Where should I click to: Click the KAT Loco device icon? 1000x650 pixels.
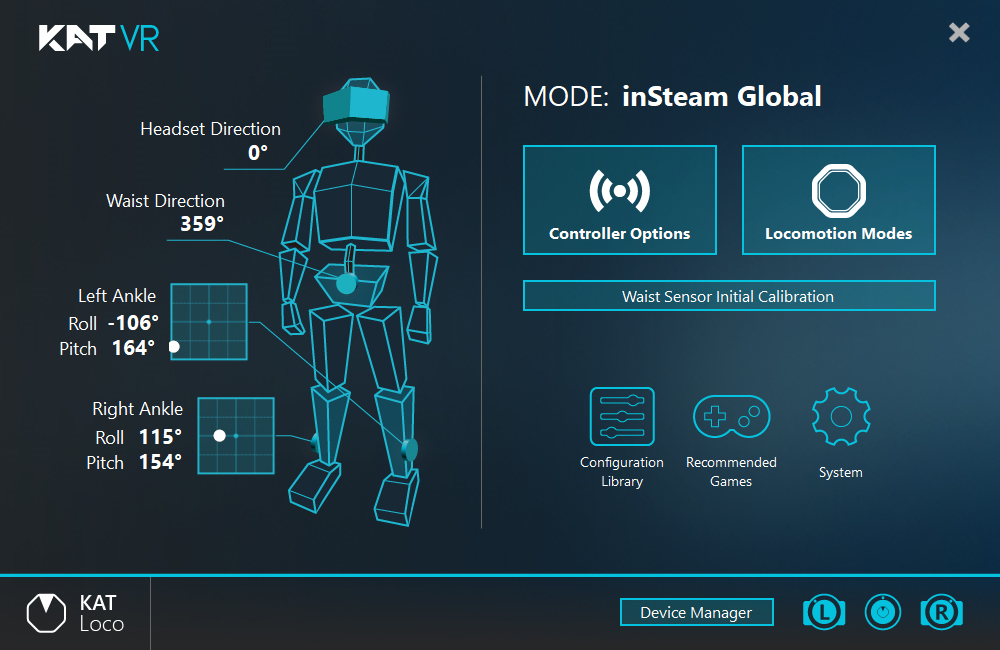tap(46, 613)
